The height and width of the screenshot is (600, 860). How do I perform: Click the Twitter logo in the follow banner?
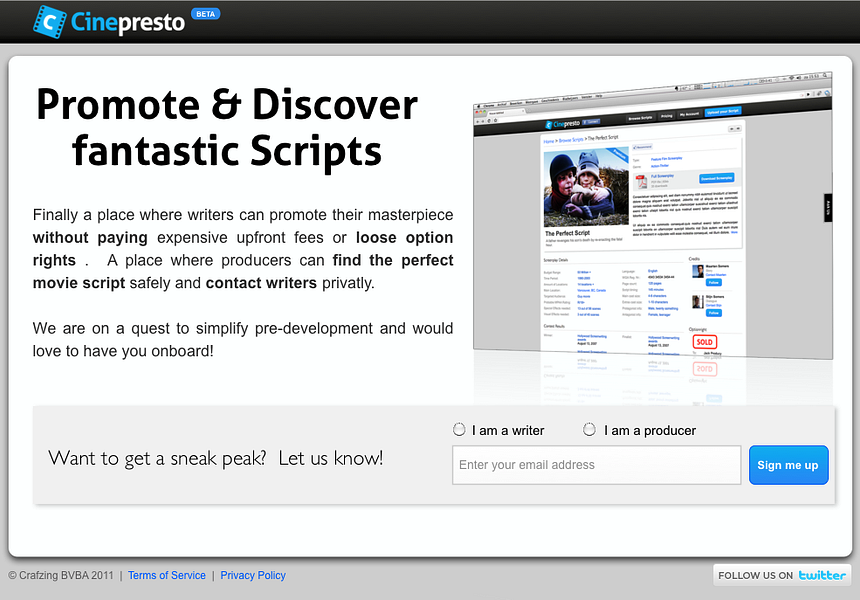pos(822,574)
